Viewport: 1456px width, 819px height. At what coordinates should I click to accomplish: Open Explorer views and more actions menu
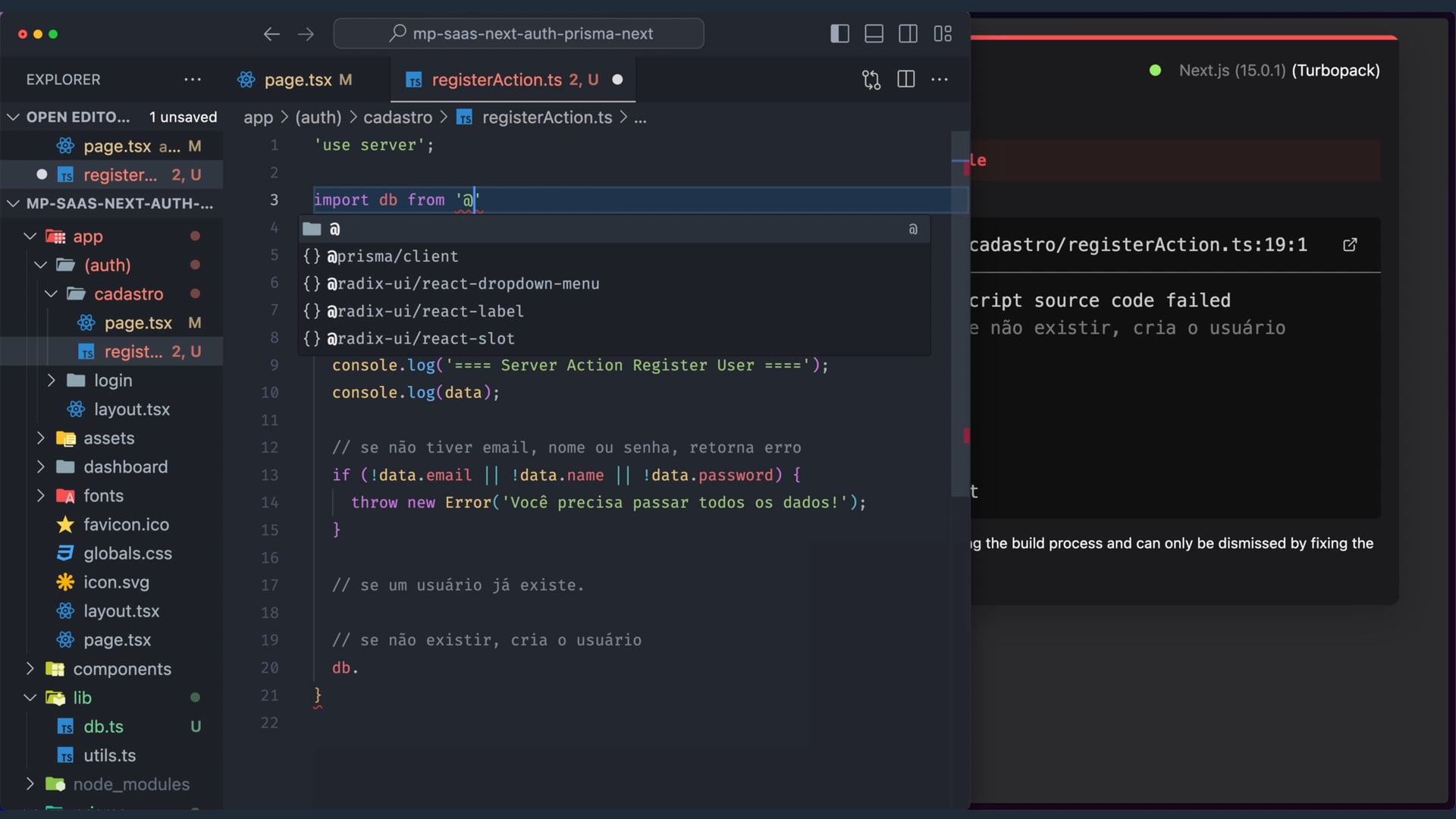(193, 80)
